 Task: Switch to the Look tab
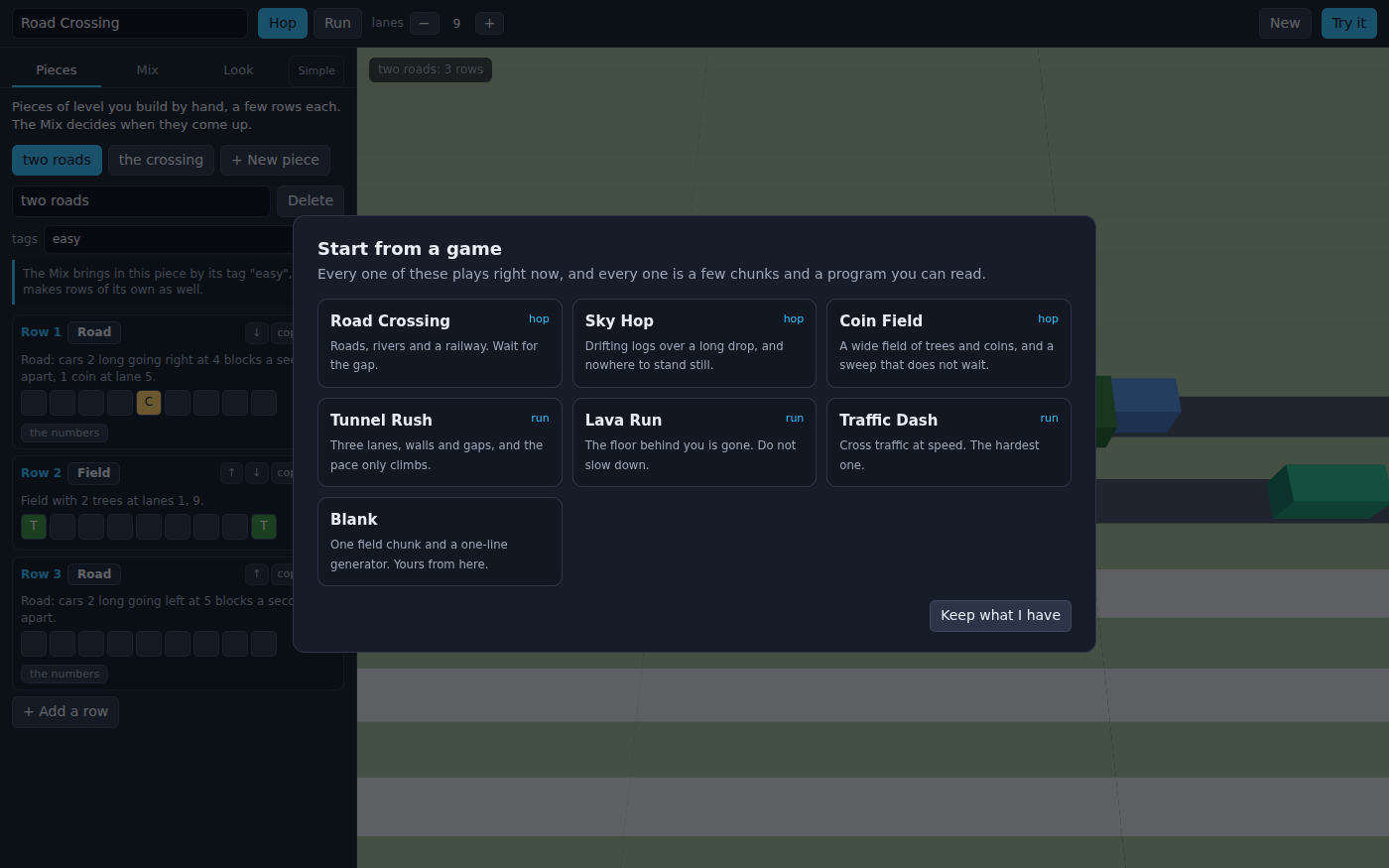point(238,70)
